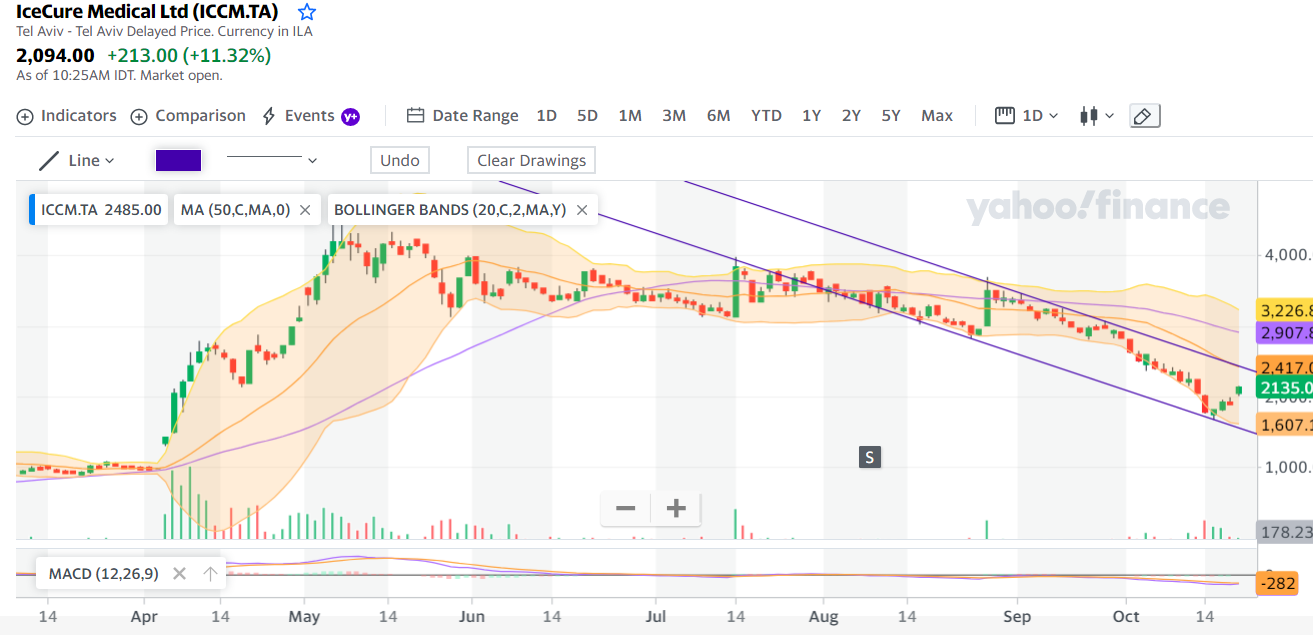
Task: Move the MACD panel up with arrow
Action: pyautogui.click(x=210, y=574)
